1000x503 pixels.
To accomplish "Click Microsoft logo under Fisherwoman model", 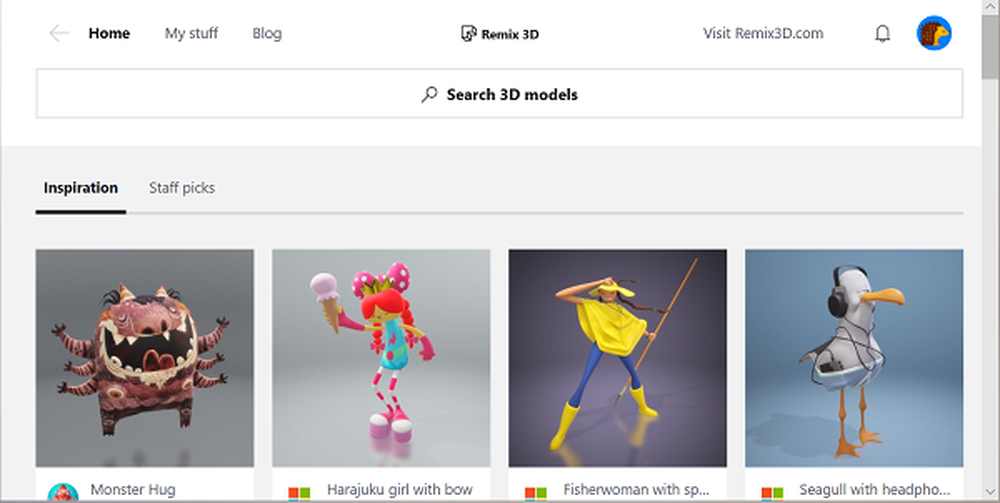I will coord(536,493).
